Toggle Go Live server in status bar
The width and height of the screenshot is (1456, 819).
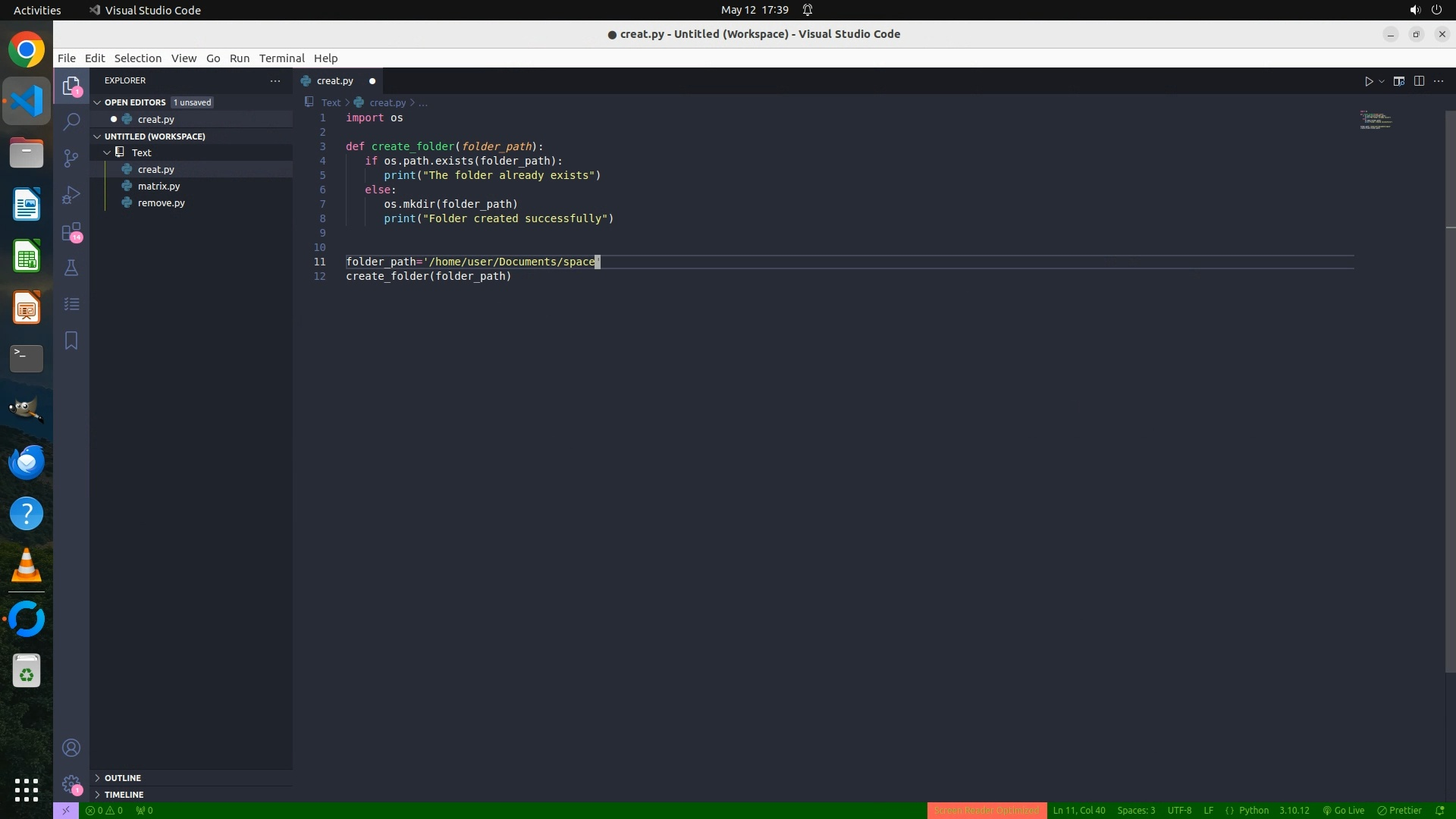(x=1344, y=811)
